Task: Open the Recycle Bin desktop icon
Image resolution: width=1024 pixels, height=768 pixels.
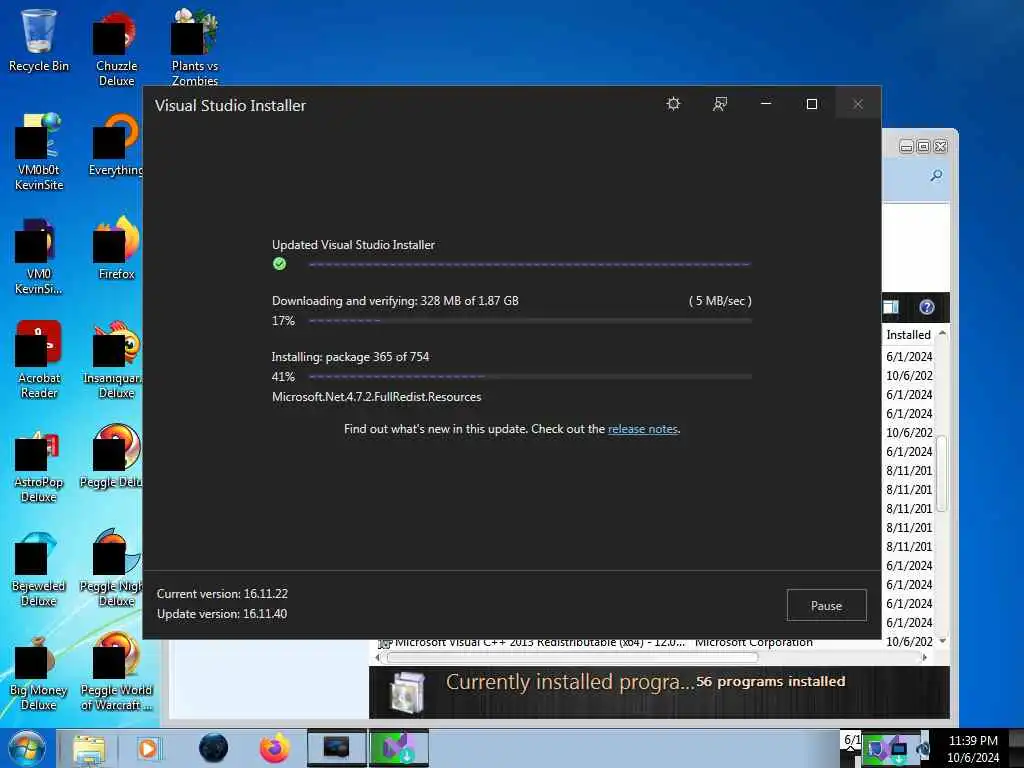Action: coord(39,40)
